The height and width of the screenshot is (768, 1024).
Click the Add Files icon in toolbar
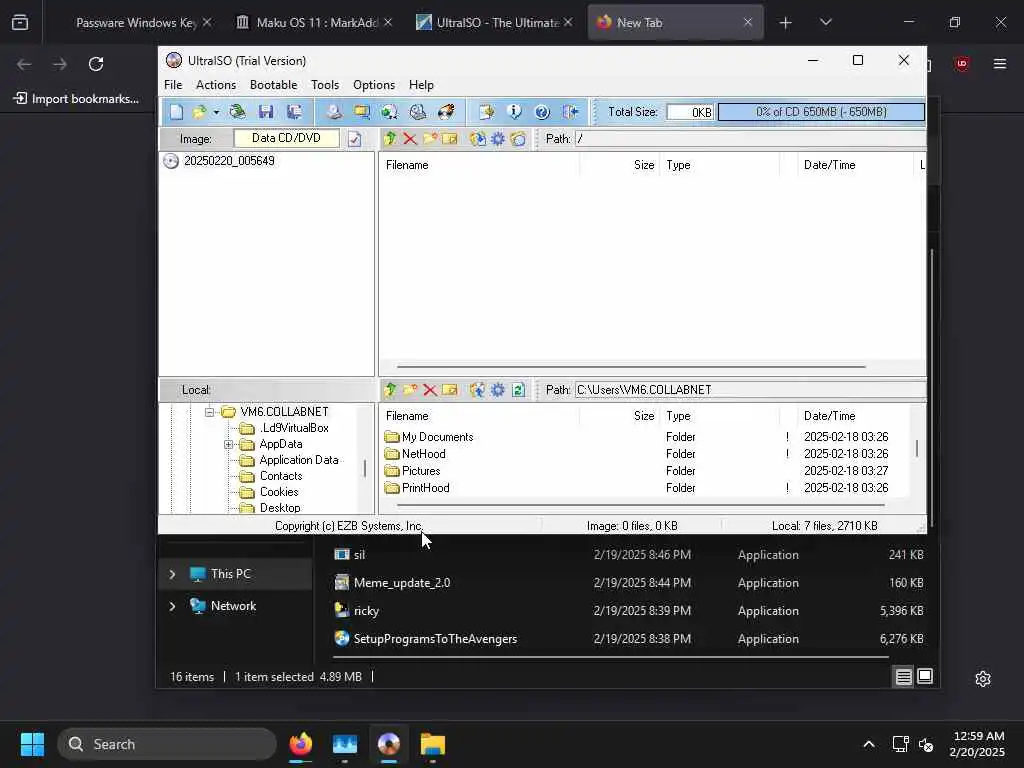click(487, 112)
